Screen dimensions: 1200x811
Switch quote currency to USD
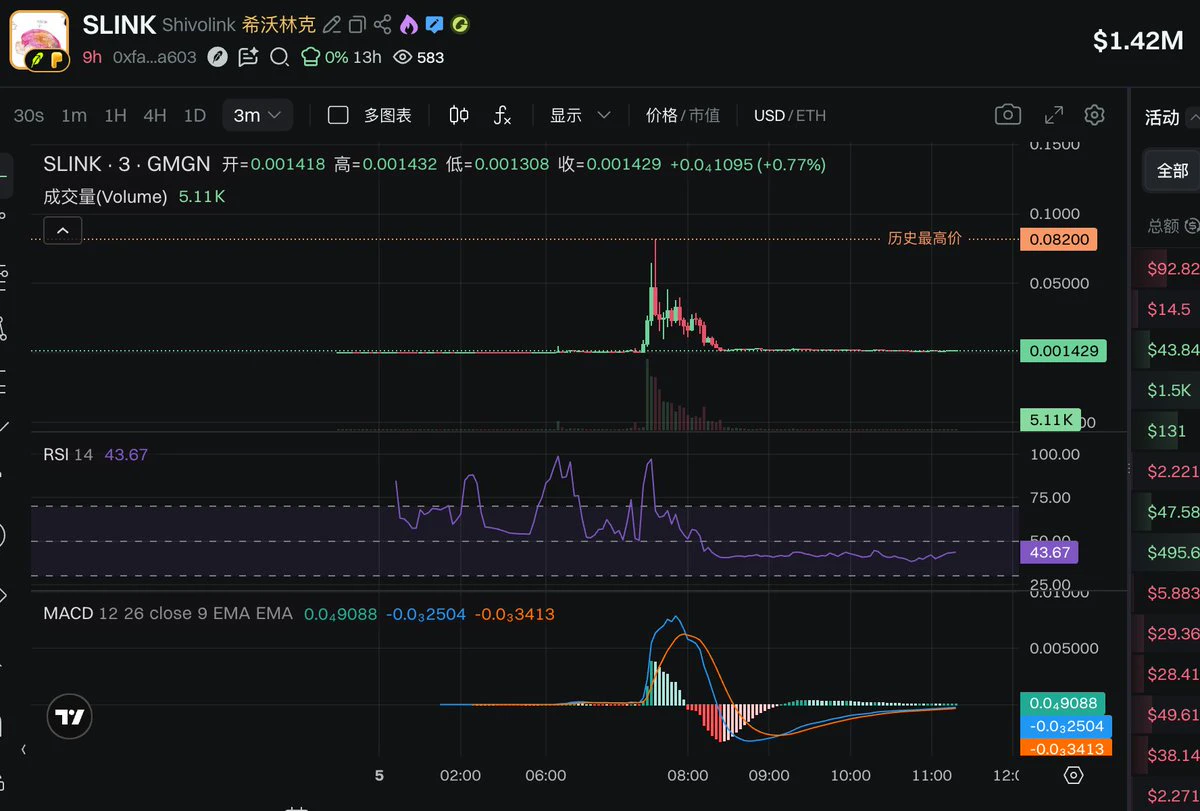(769, 115)
